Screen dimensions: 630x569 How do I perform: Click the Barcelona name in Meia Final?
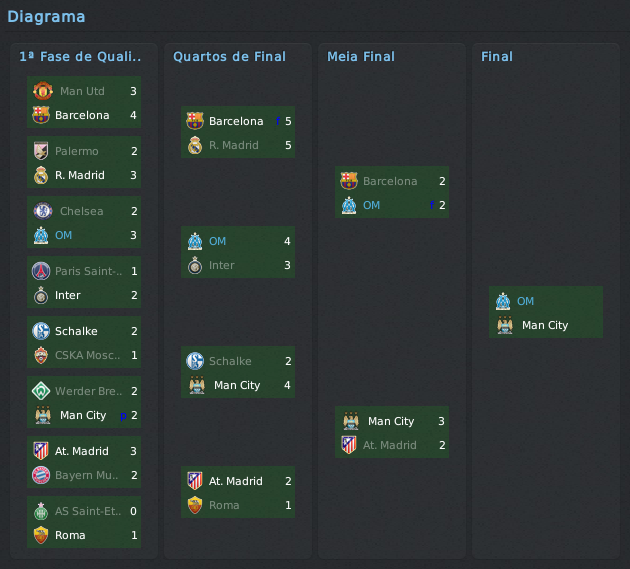coord(390,181)
